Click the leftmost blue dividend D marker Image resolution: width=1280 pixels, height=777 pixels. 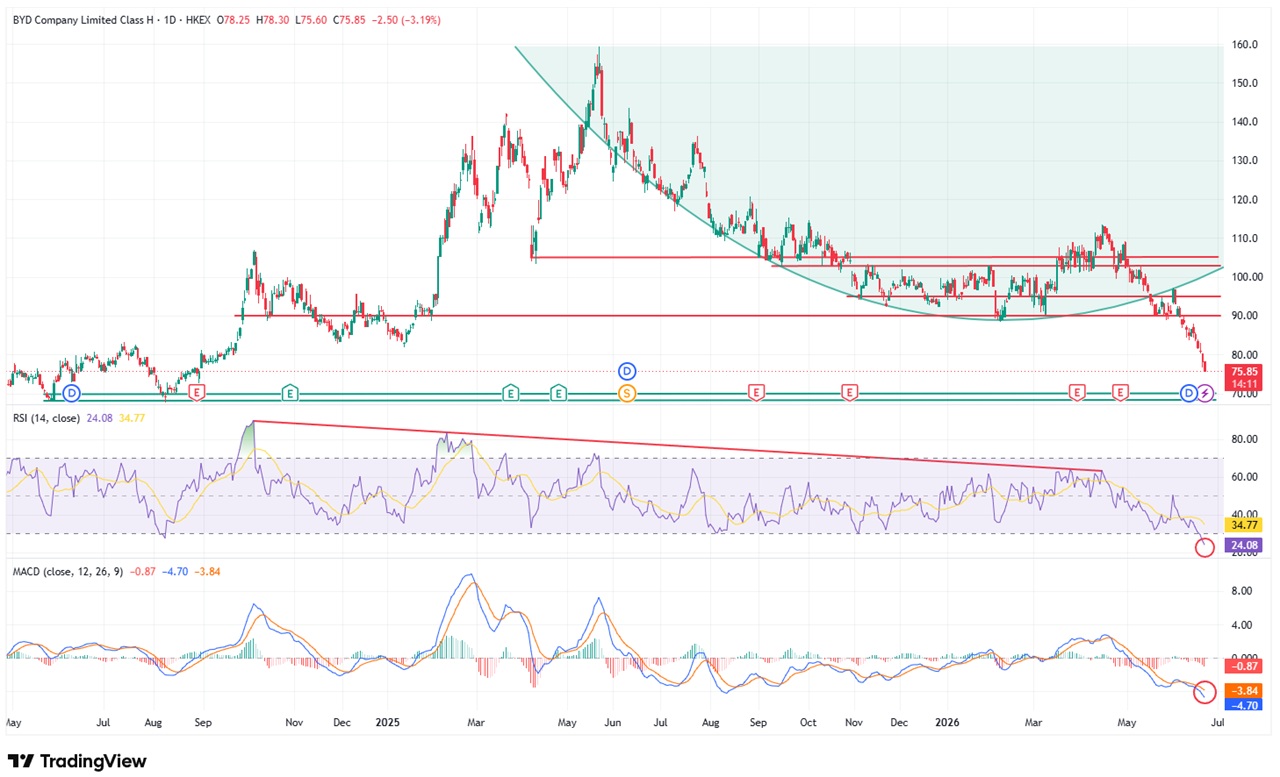[x=70, y=392]
